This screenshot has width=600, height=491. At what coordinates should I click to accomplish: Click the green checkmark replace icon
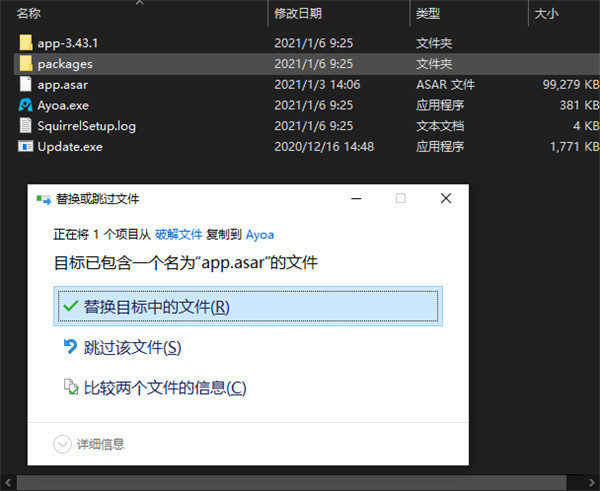[x=71, y=306]
